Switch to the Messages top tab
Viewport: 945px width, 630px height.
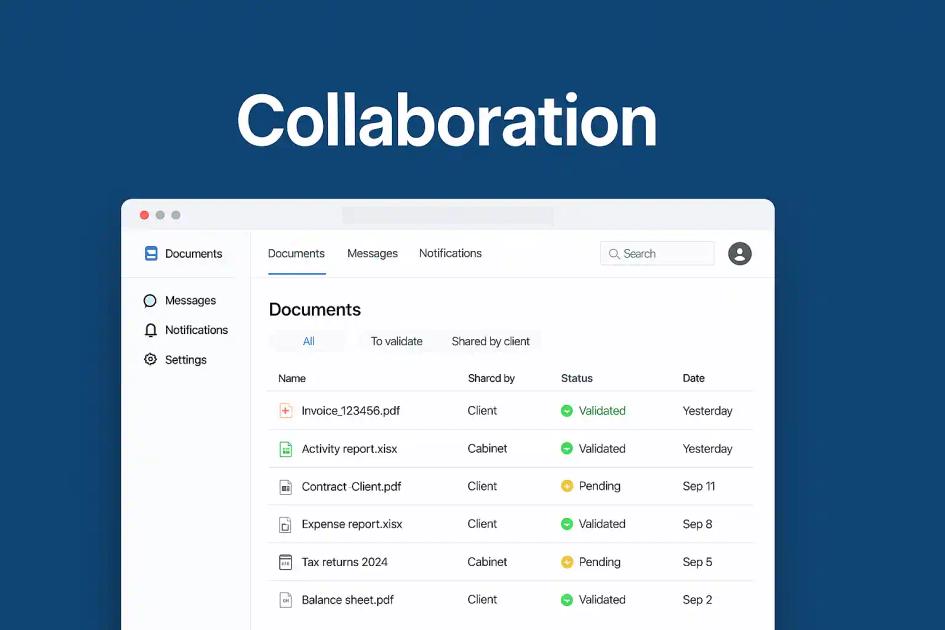372,253
